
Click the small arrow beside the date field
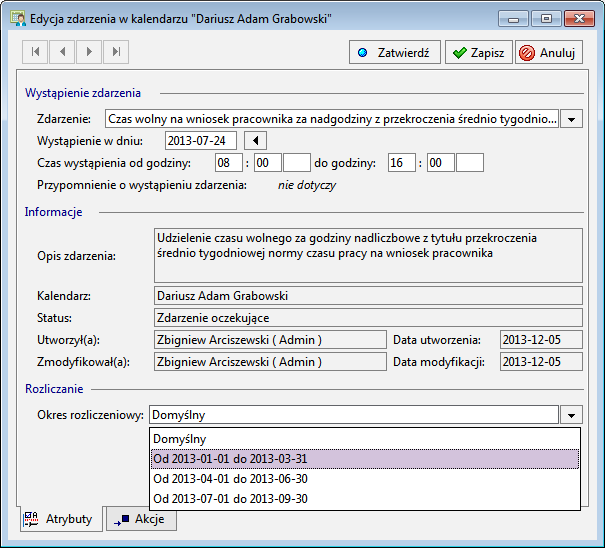pyautogui.click(x=255, y=141)
